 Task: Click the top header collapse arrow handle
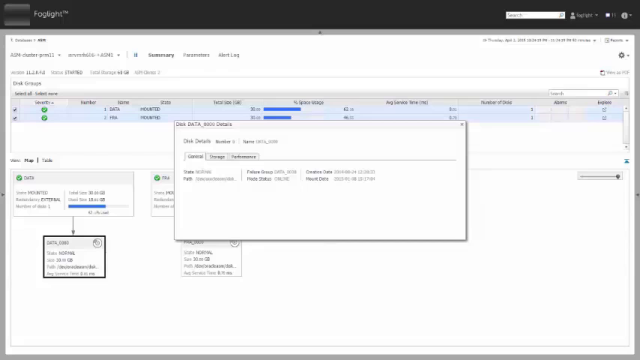coord(320,32)
